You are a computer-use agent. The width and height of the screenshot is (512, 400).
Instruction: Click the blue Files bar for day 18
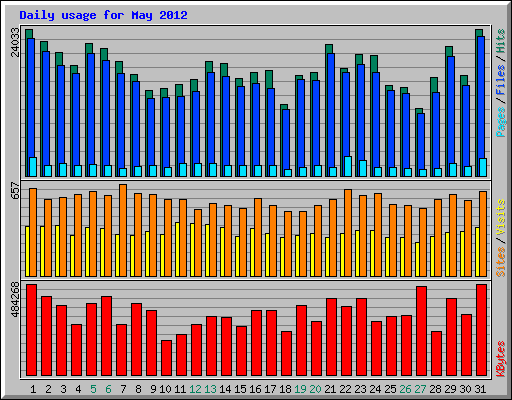coord(286,139)
